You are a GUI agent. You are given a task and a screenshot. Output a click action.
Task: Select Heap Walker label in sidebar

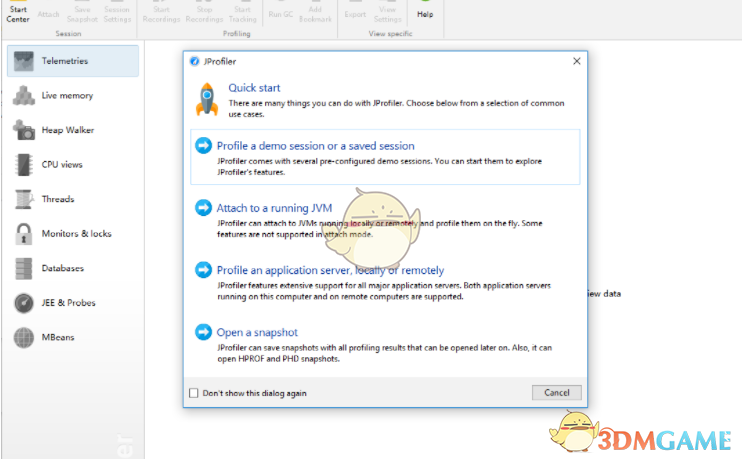pos(68,130)
